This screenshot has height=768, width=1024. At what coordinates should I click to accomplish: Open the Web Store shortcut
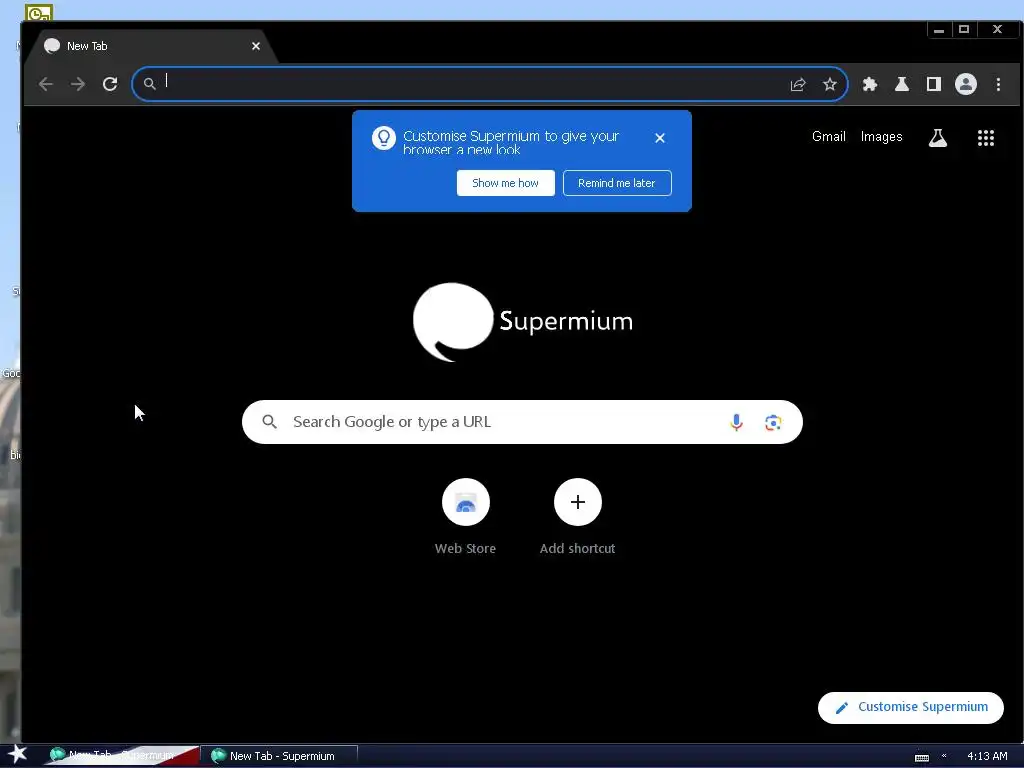click(465, 517)
